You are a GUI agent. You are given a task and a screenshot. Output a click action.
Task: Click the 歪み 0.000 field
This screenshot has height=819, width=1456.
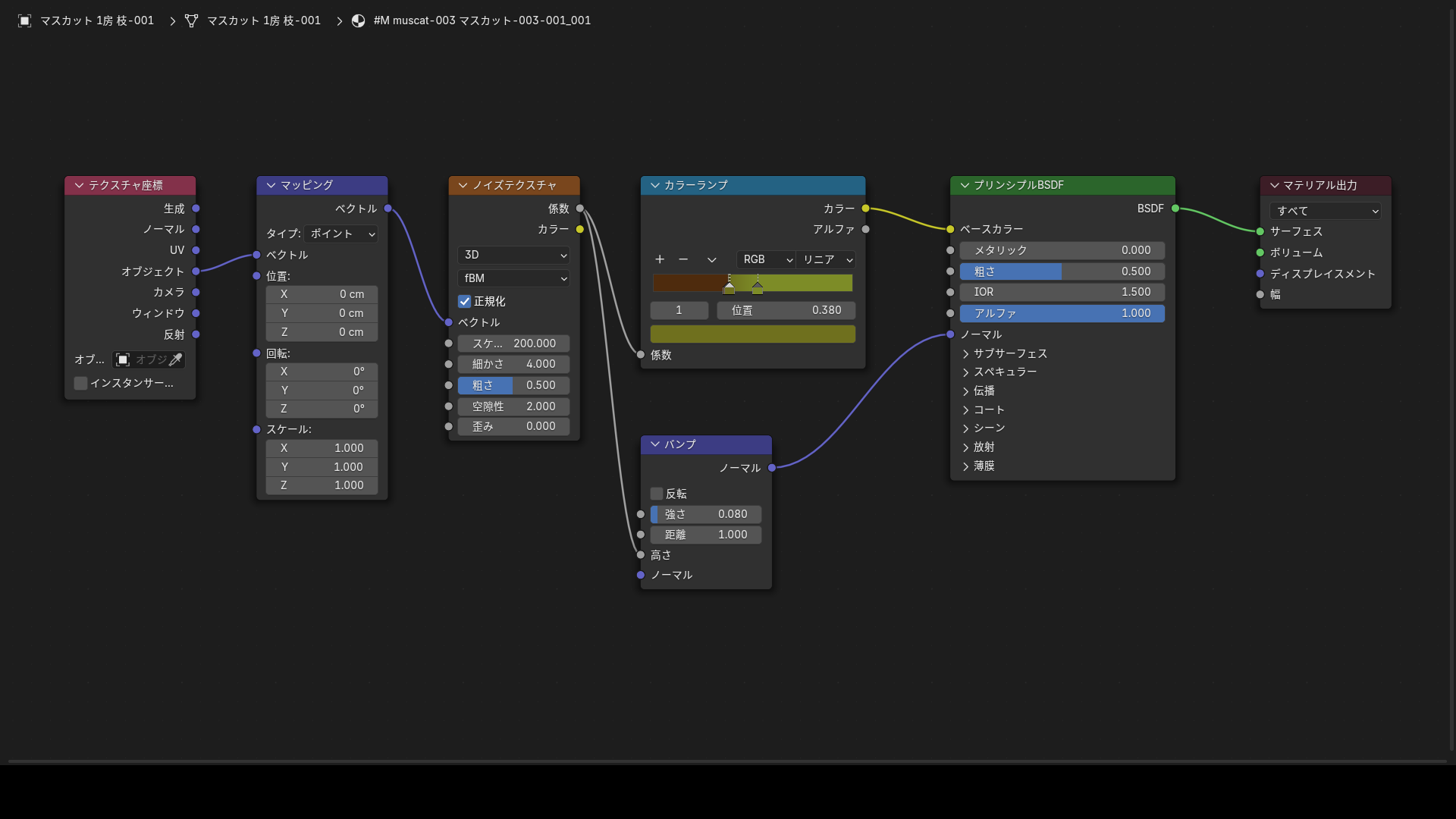pos(513,426)
